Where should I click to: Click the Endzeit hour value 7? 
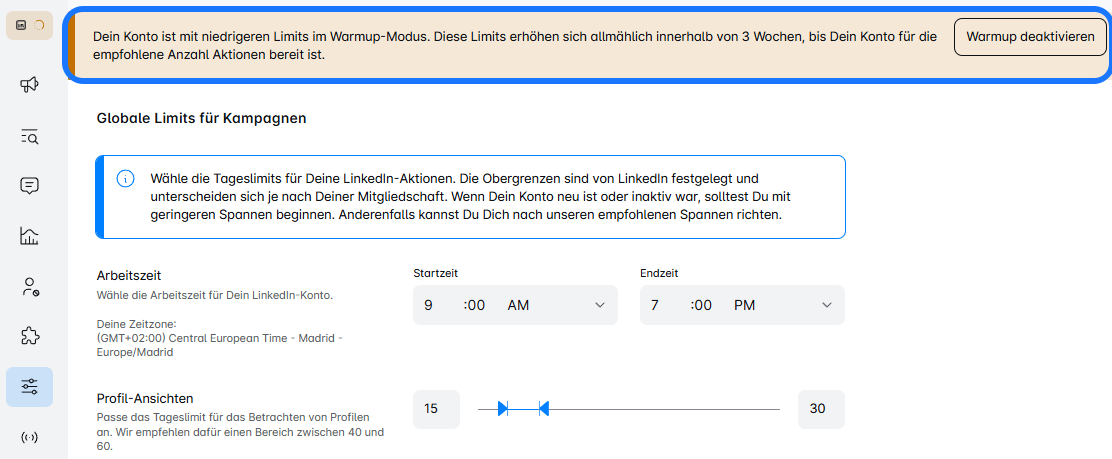(x=655, y=305)
